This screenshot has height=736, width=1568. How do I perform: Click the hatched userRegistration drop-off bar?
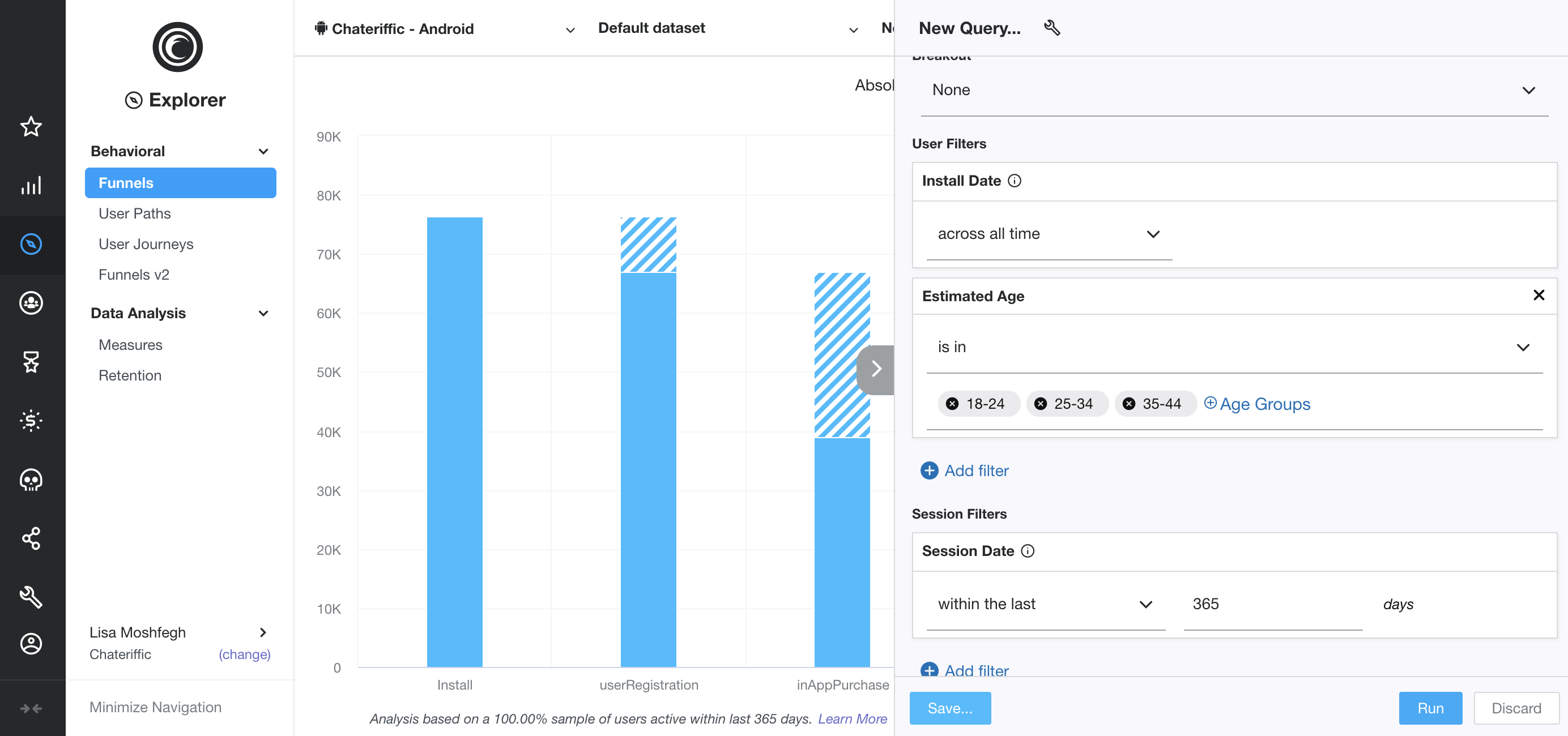coord(648,245)
